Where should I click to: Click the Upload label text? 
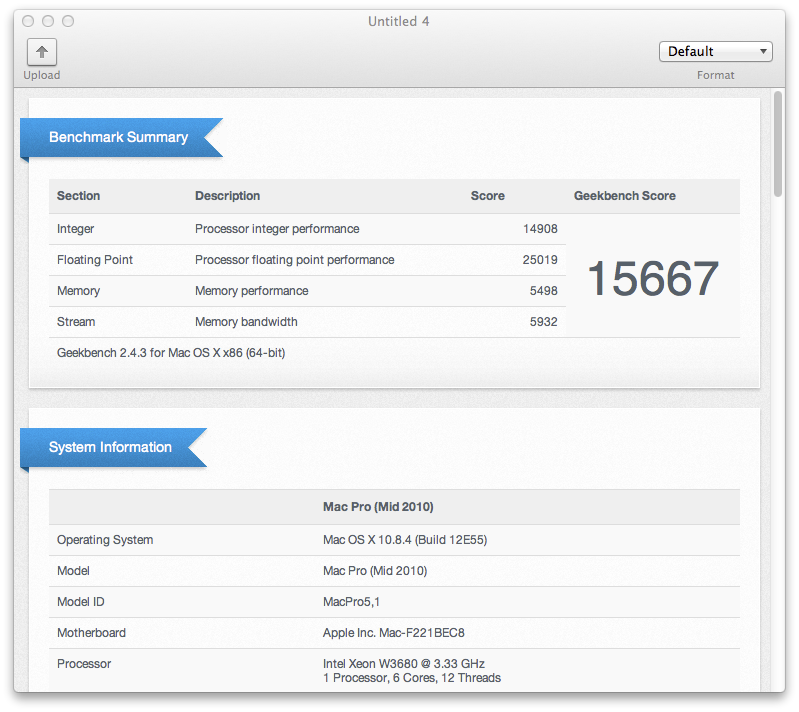click(x=42, y=75)
